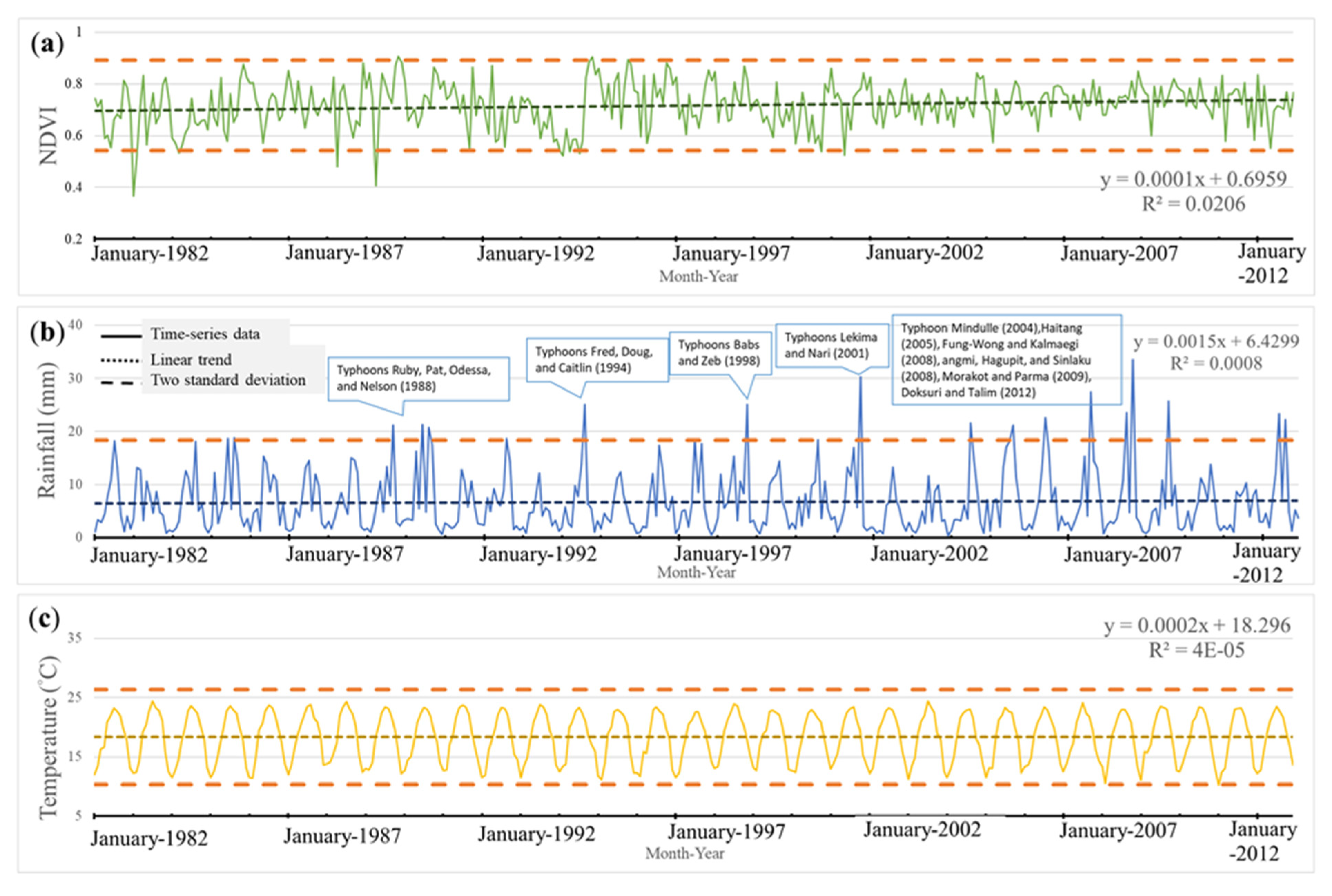The width and height of the screenshot is (1332, 896).
Task: Click the Rainfall (mm) y-axis title
Action: (47, 430)
